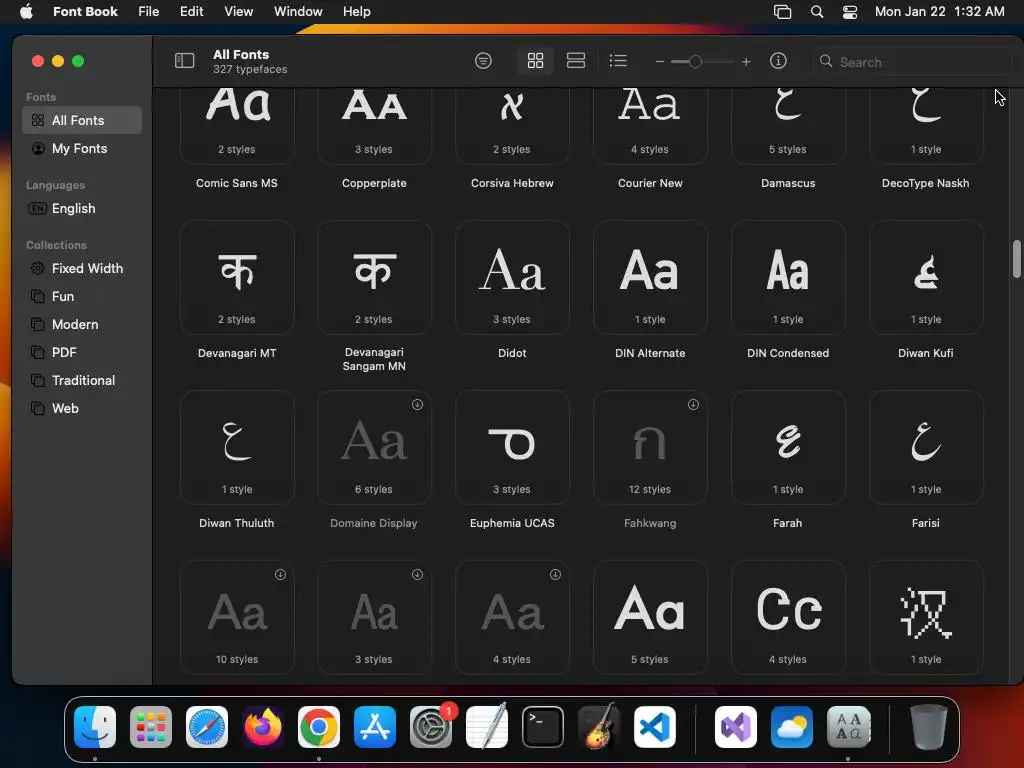This screenshot has height=768, width=1024.
Task: Select All Fonts in sidebar
Action: pos(82,120)
